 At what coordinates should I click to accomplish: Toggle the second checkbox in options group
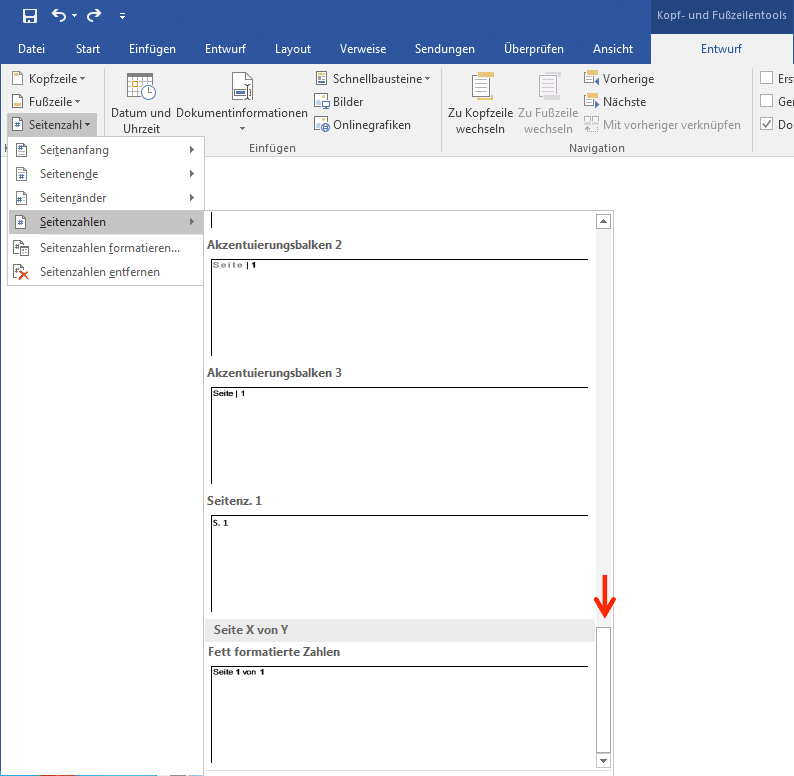coord(767,101)
